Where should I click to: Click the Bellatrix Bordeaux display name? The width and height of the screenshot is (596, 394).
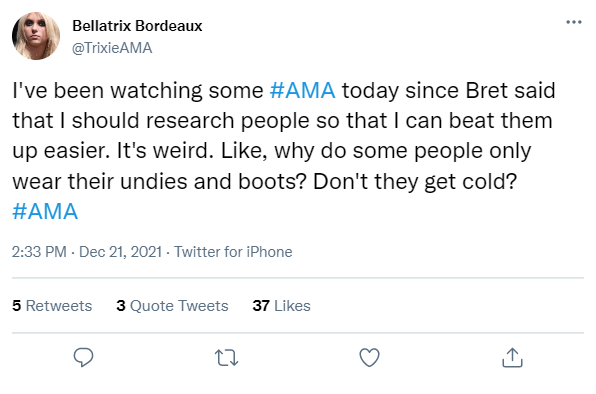(137, 26)
